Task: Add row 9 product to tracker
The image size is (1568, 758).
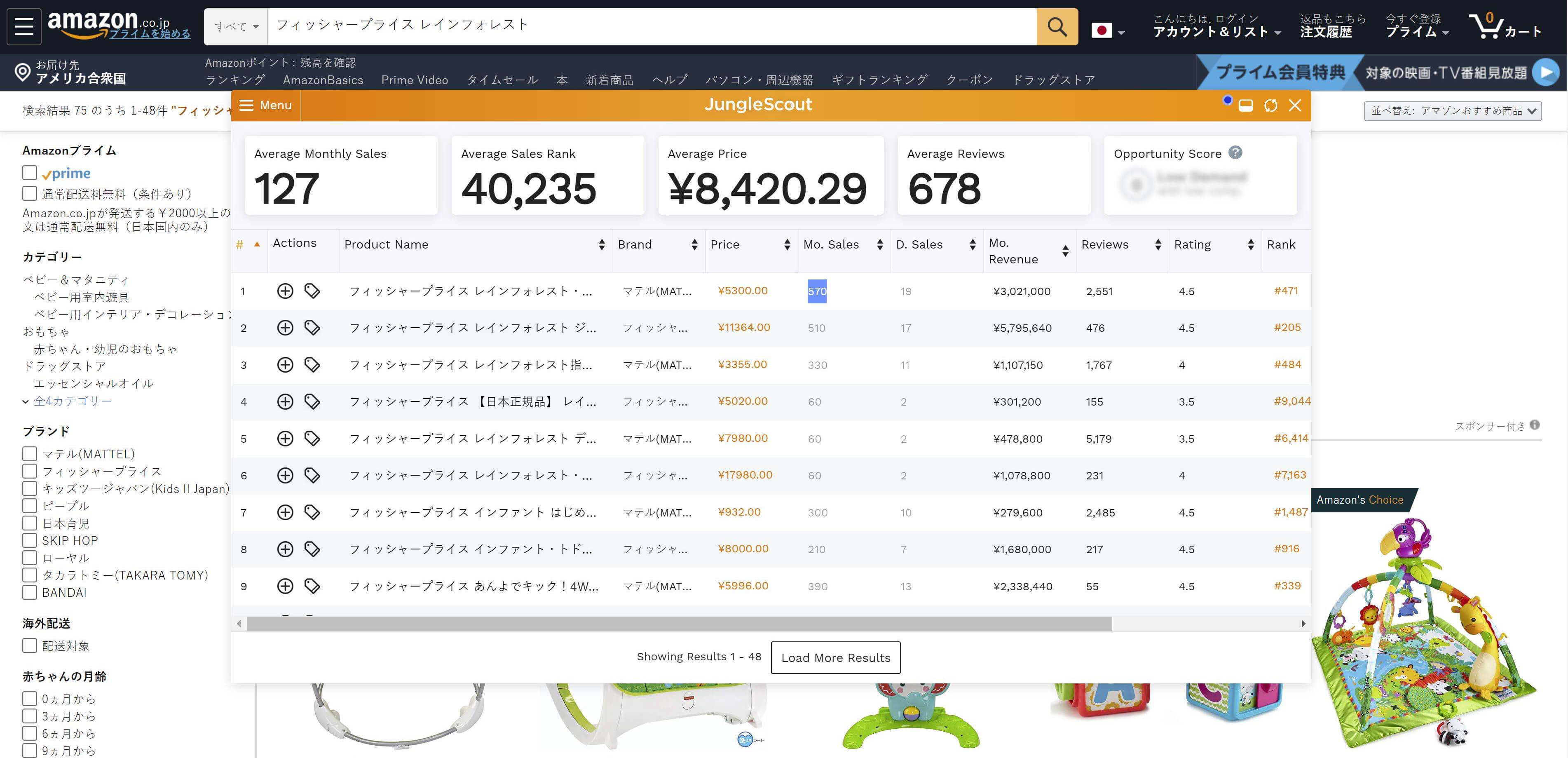Action: click(285, 586)
